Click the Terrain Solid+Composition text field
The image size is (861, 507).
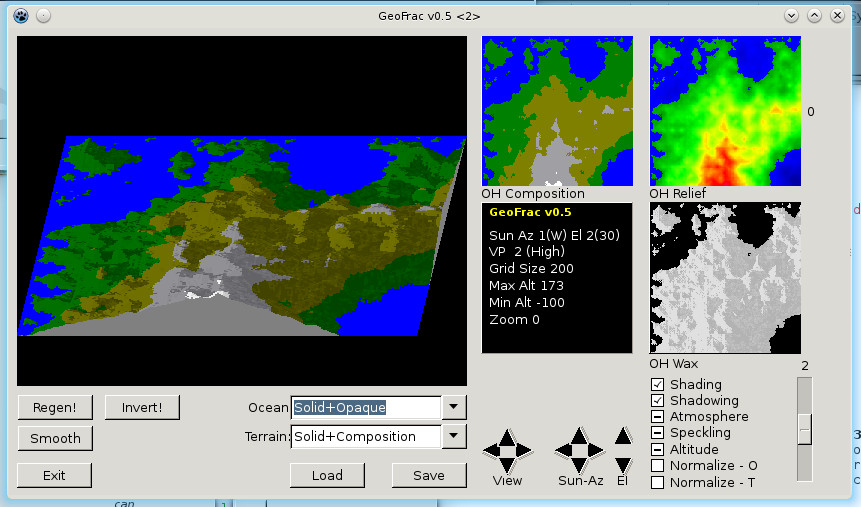point(365,436)
